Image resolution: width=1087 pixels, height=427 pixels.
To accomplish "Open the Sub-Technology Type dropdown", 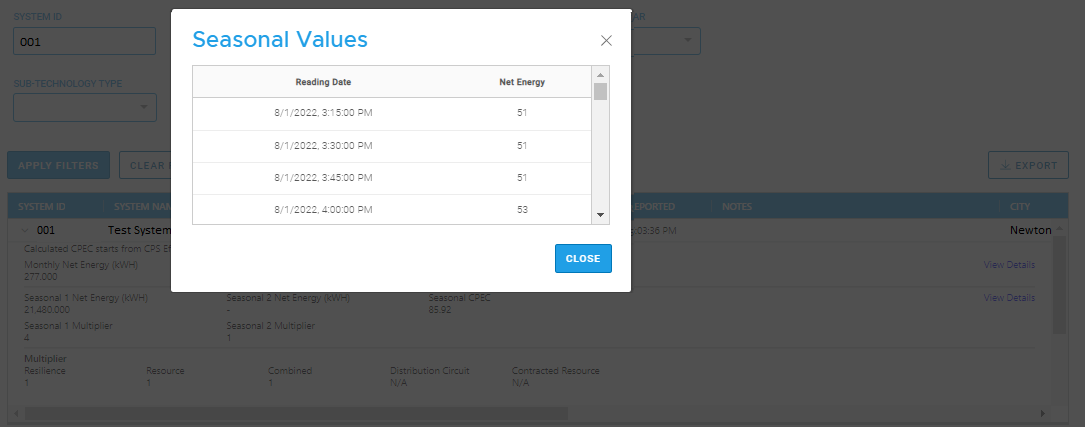I will (85, 107).
